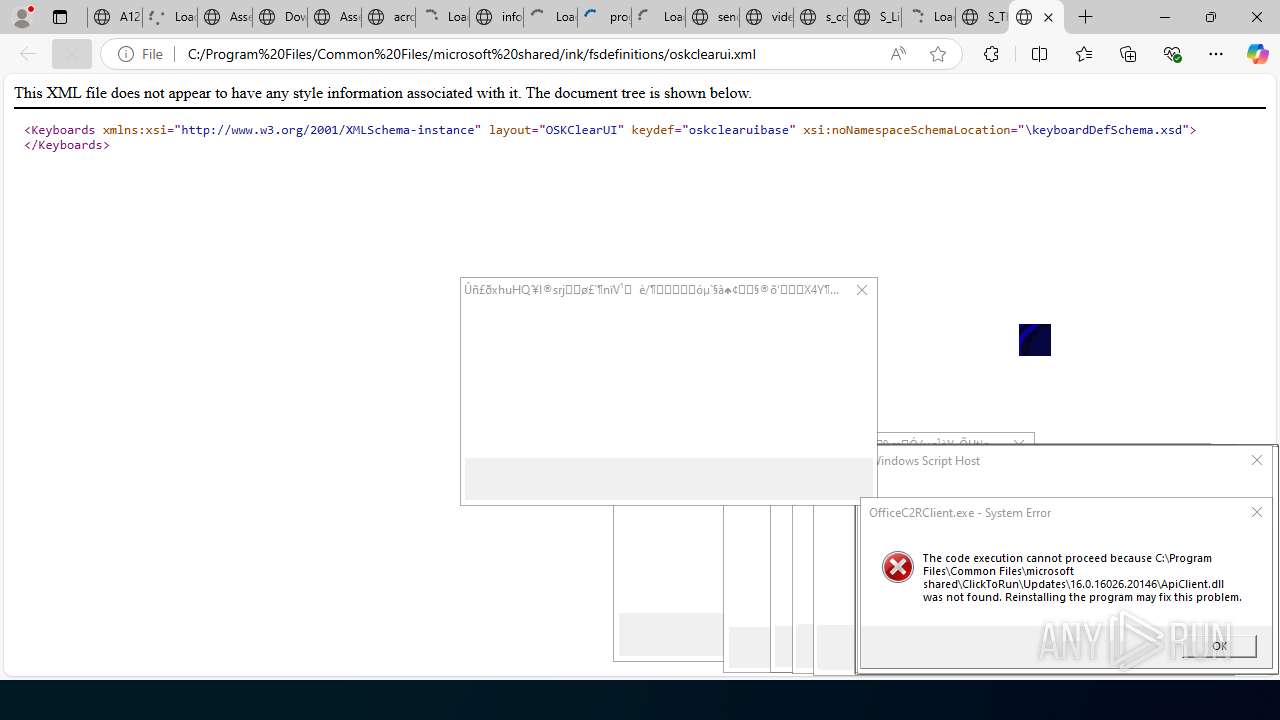
Task: Switch to the S_TI tab
Action: point(982,17)
